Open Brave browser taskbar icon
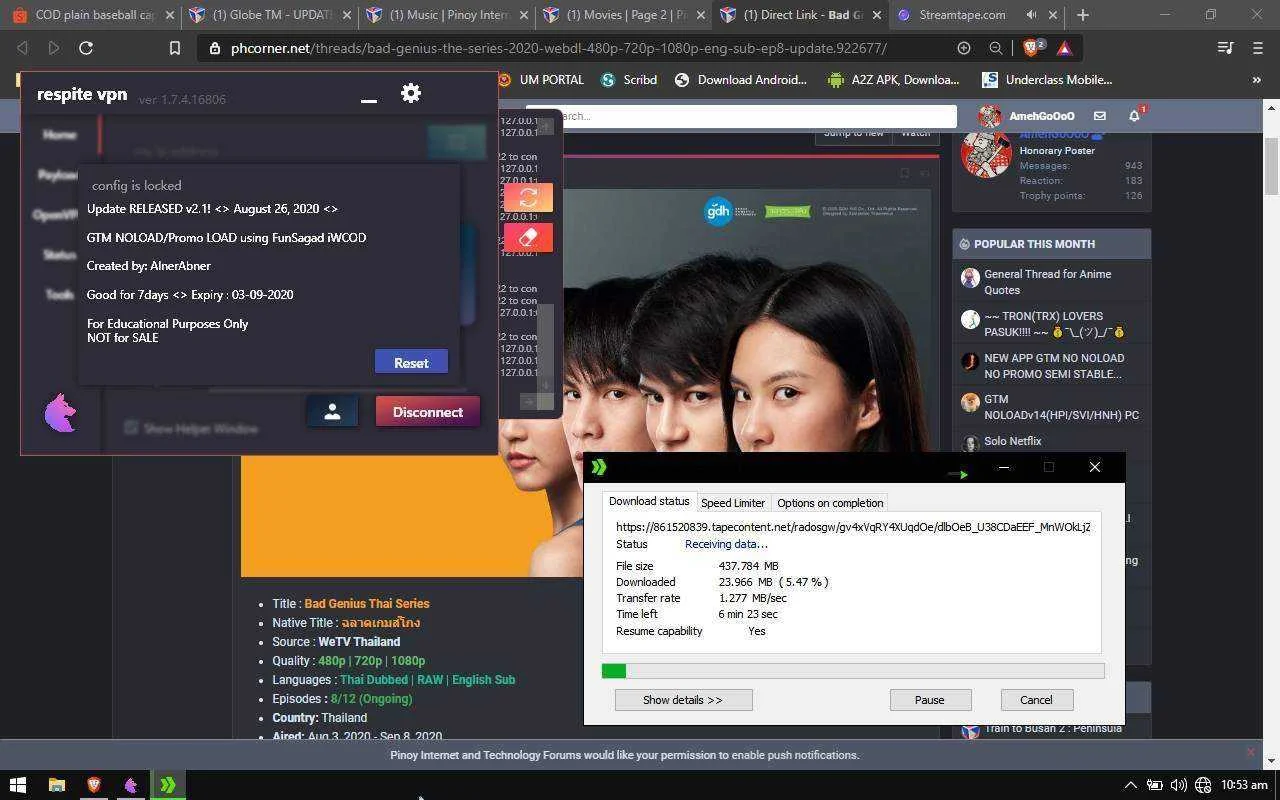This screenshot has width=1280, height=800. (x=94, y=785)
